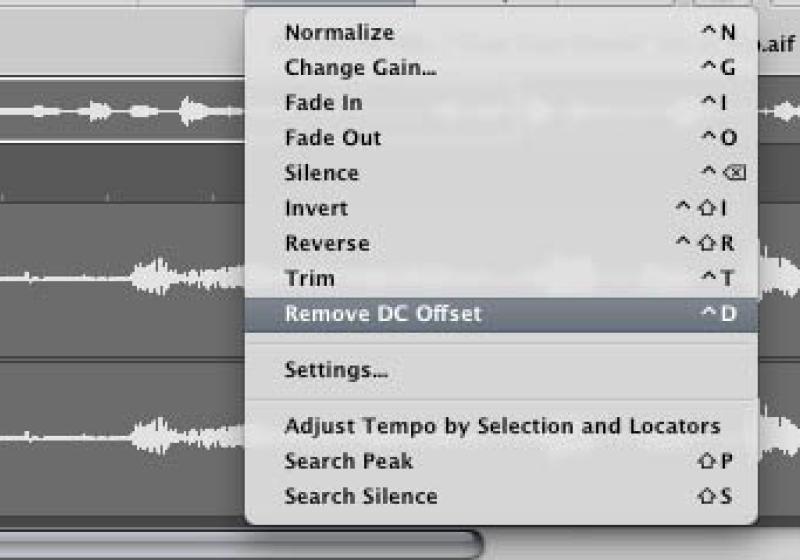Apply Fade Out to the audio

click(x=332, y=138)
